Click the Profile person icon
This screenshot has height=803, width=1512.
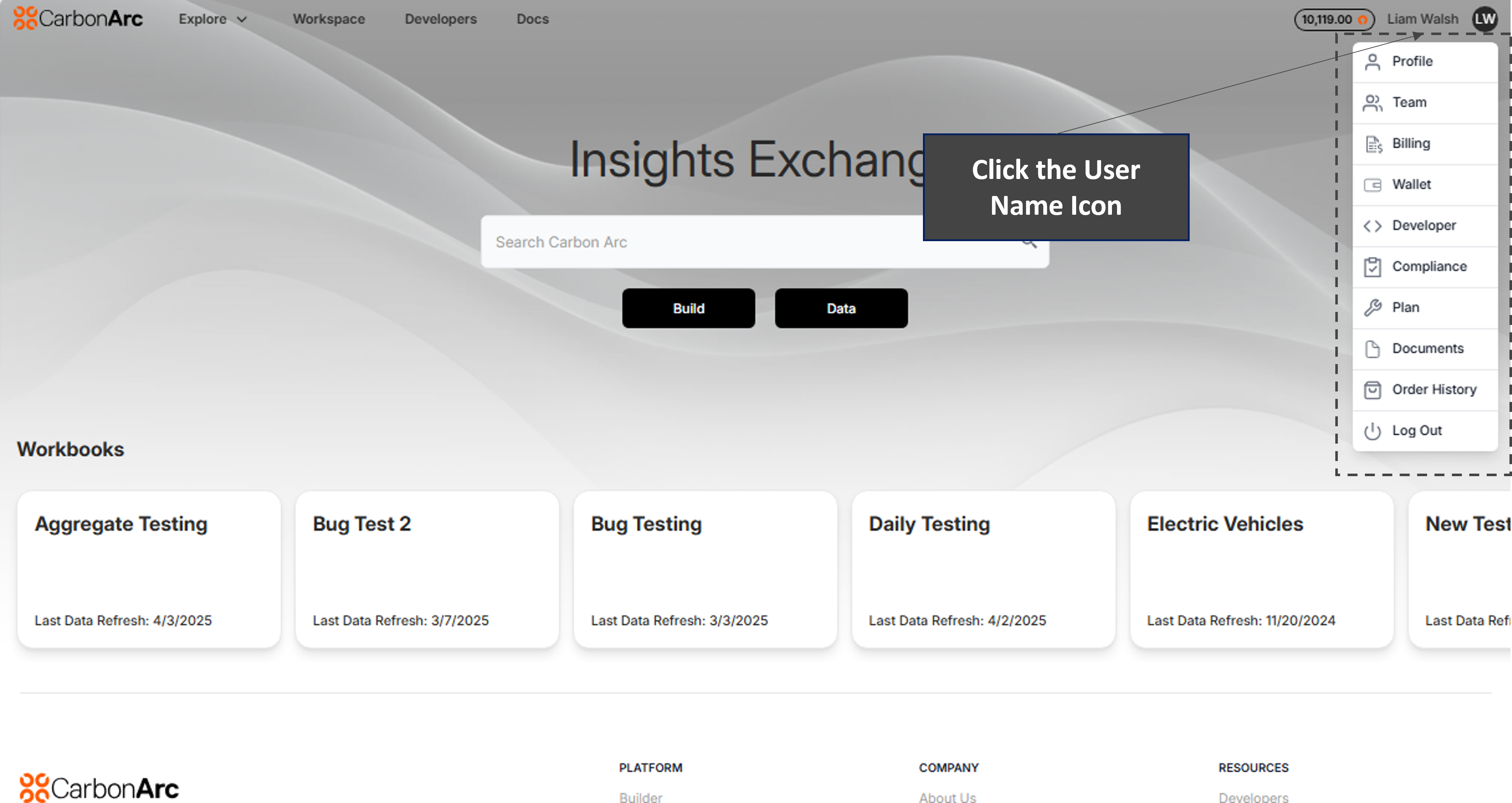tap(1372, 62)
